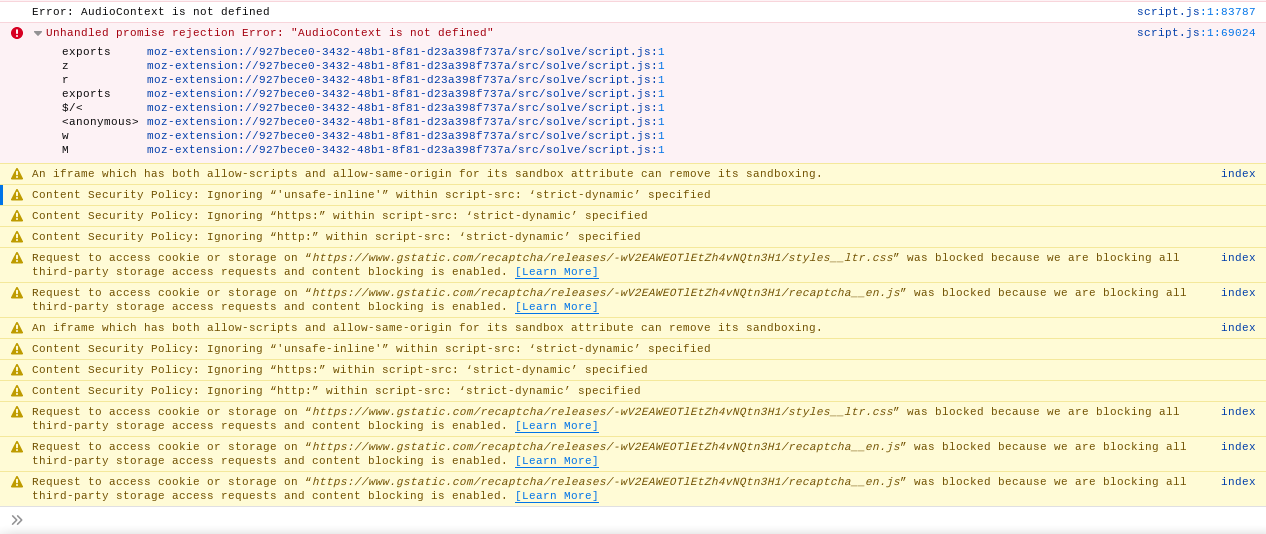Select the second 'Ignoring "http:"' CSP warning text

tap(336, 391)
